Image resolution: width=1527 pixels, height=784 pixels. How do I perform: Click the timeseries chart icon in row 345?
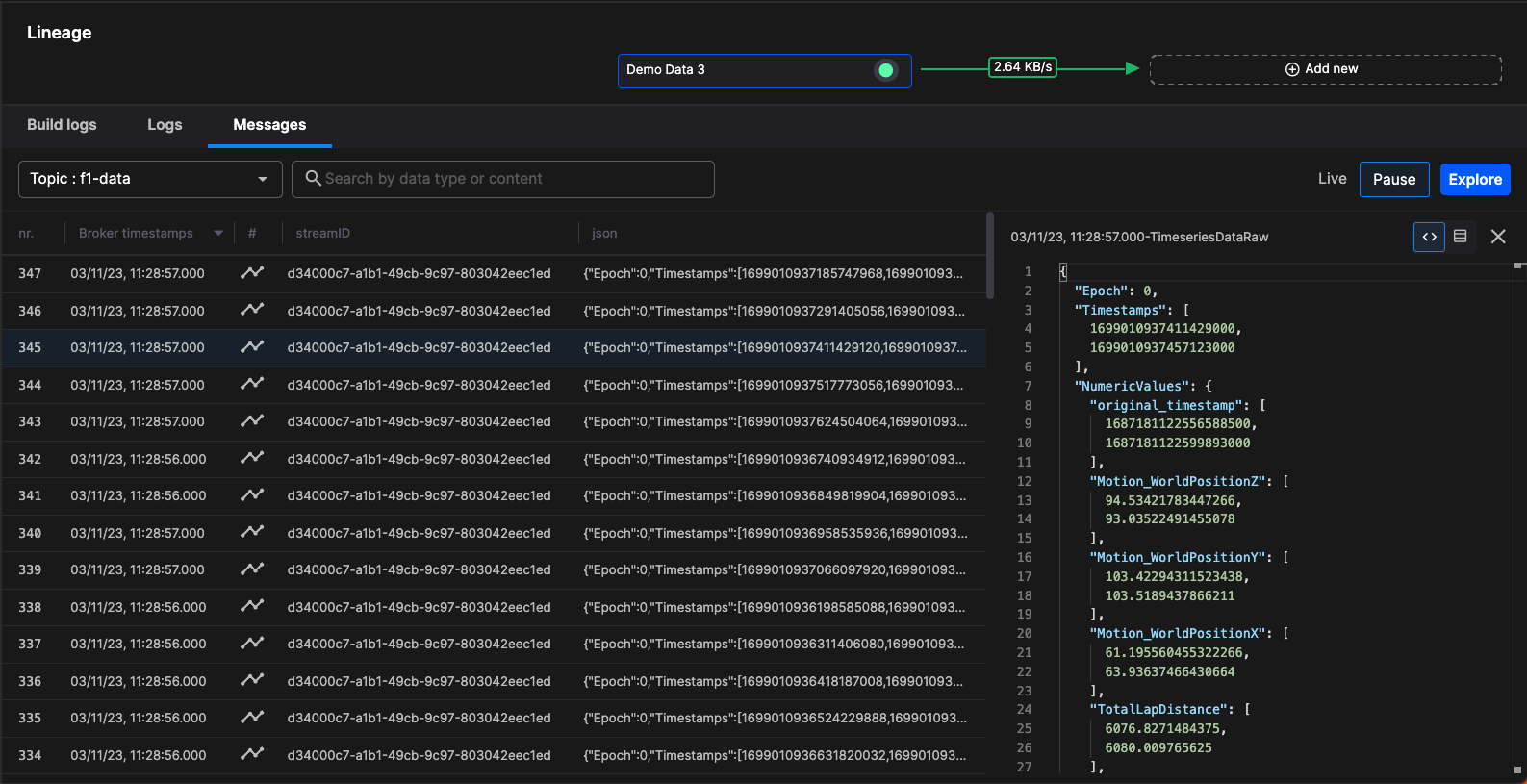point(252,347)
